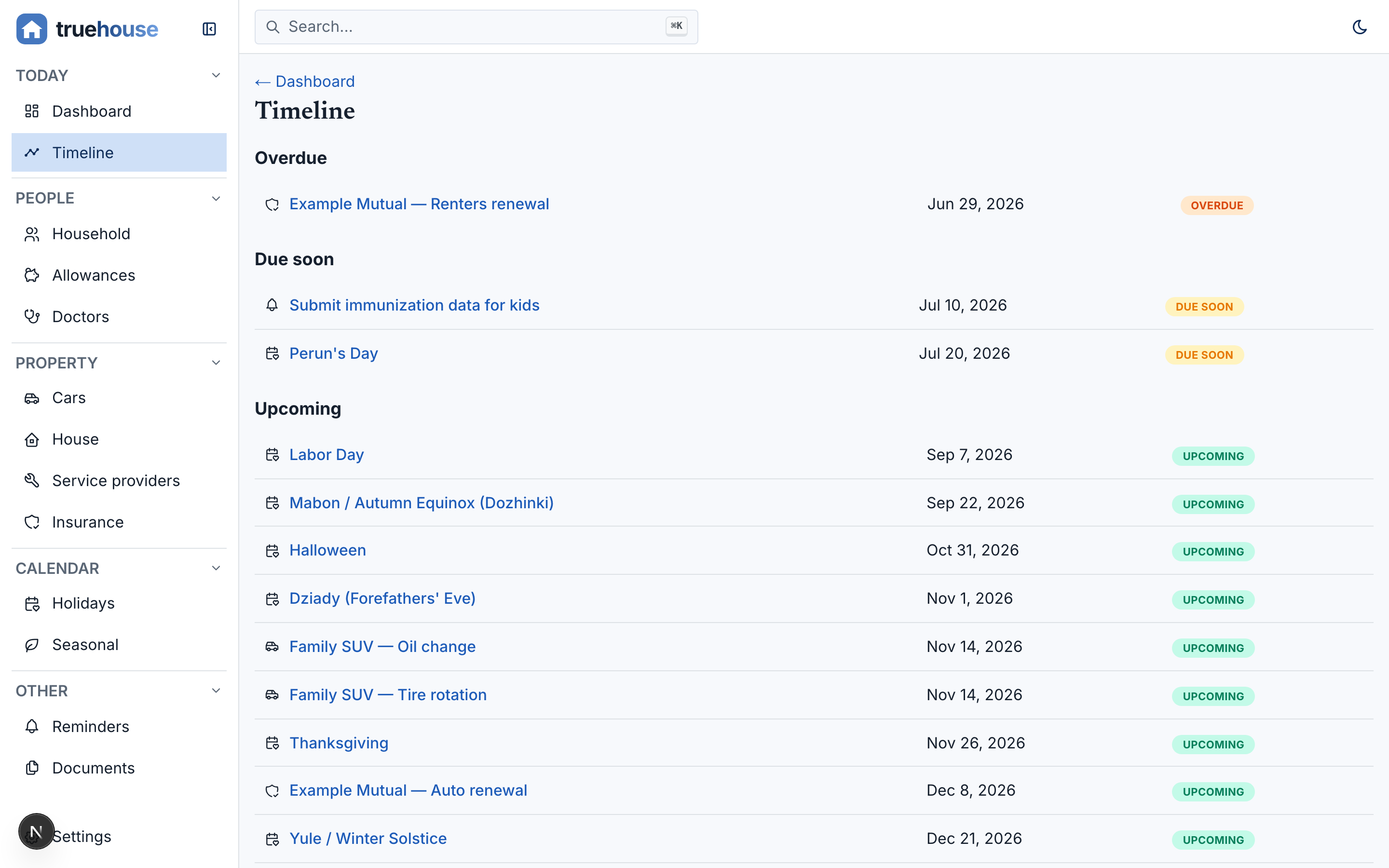
Task: Click the Service providers wrench icon
Action: 31,480
